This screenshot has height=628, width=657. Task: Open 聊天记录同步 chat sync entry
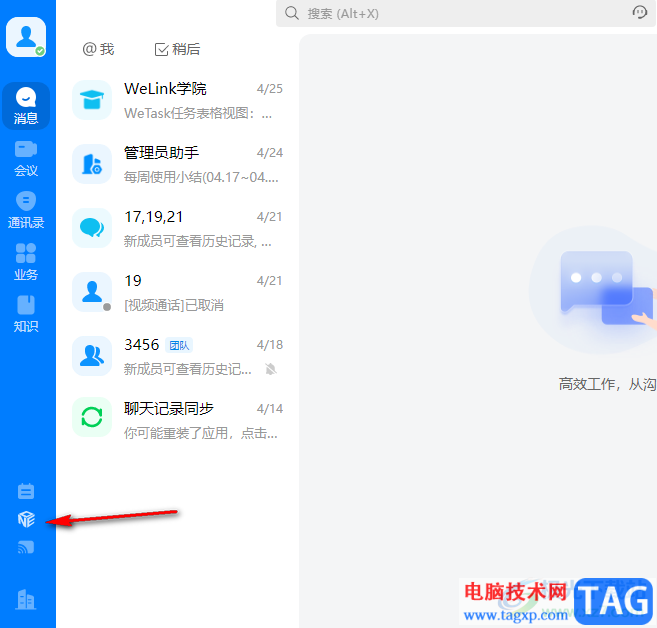(178, 420)
